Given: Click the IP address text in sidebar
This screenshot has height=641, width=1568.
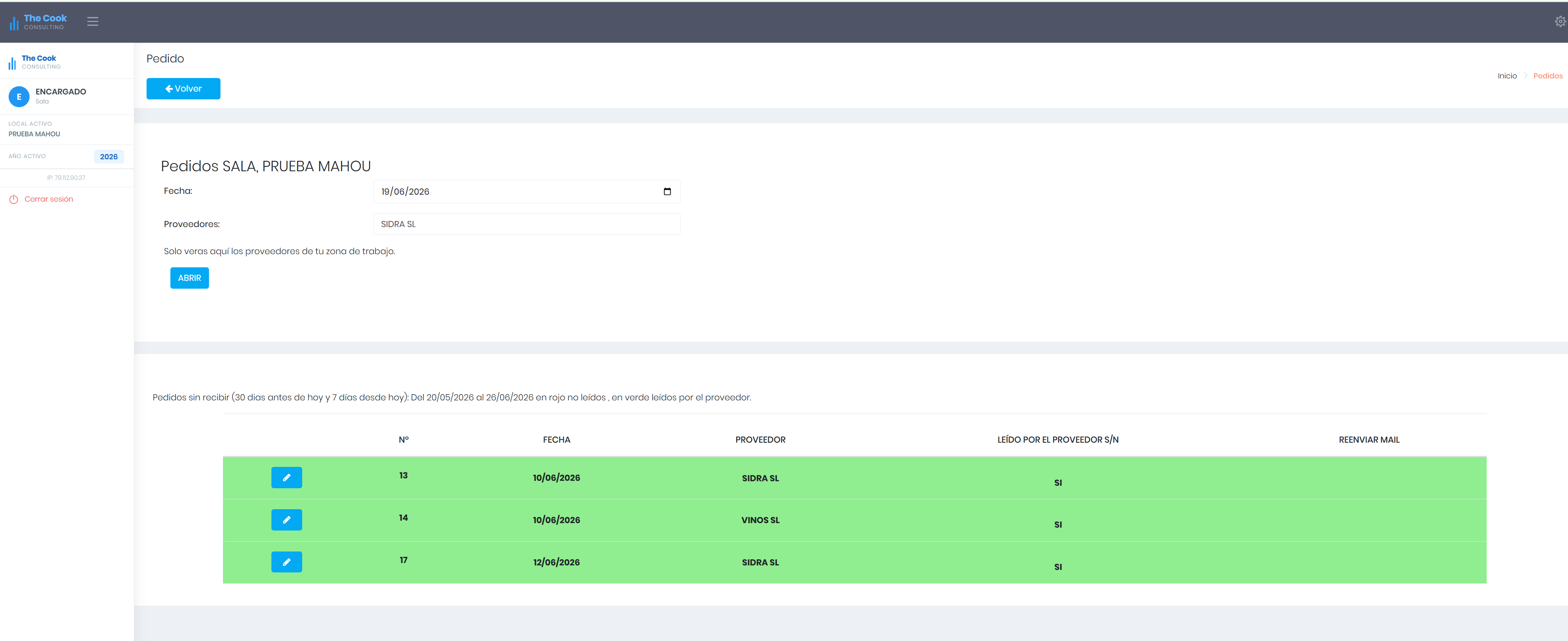Looking at the screenshot, I should 66,178.
